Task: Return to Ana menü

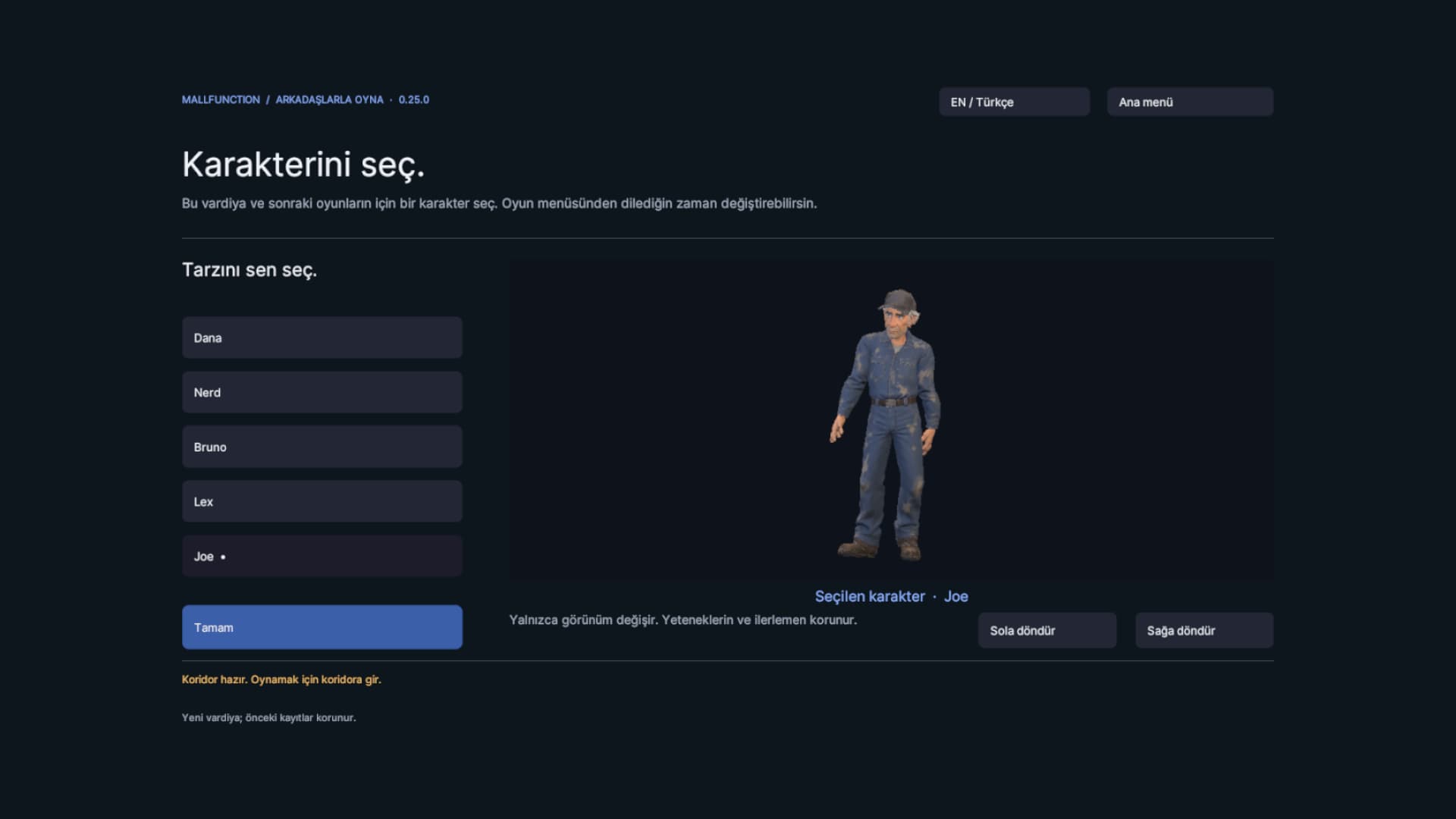Action: pyautogui.click(x=1190, y=102)
